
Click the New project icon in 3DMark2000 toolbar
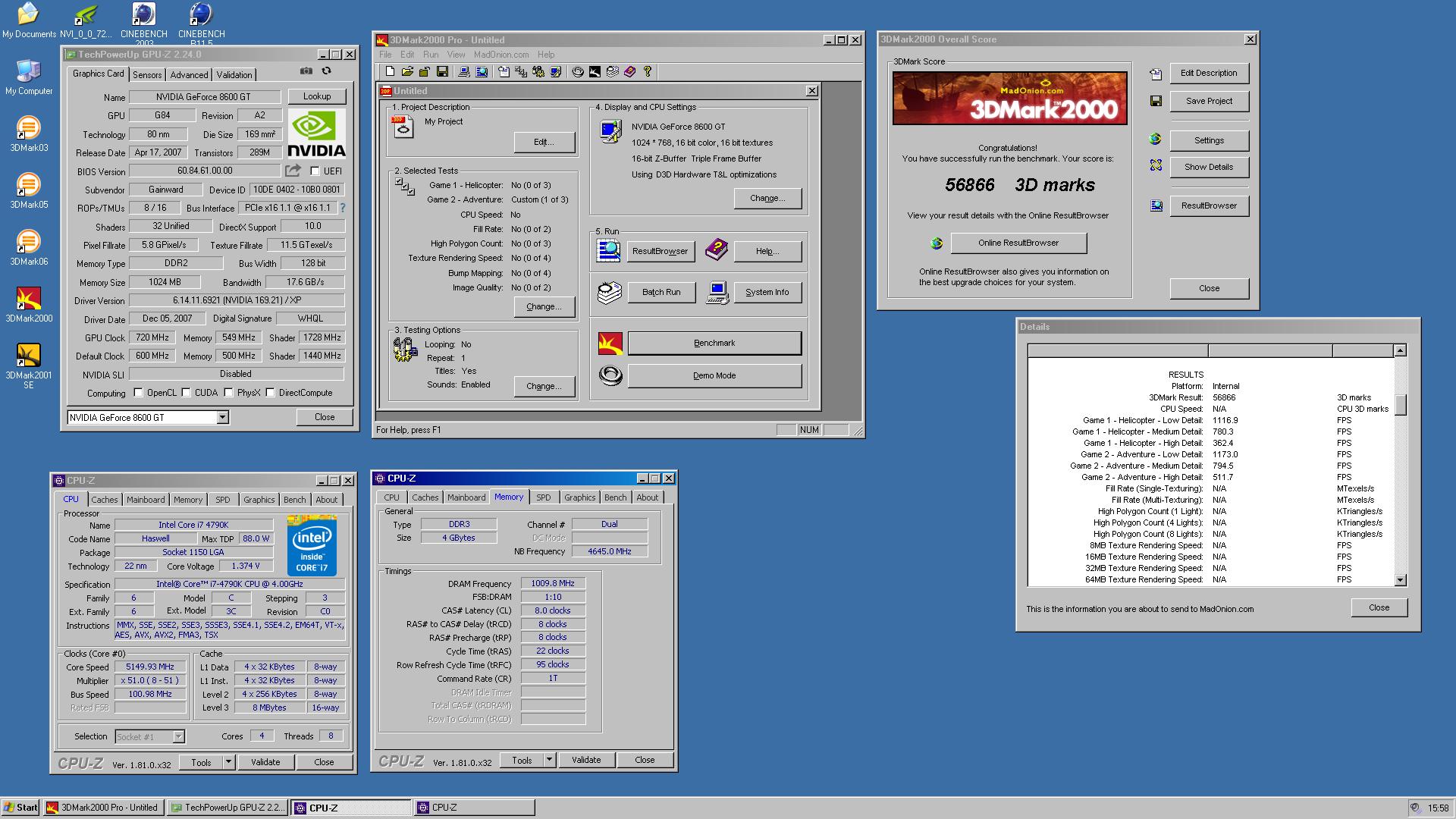[x=390, y=71]
